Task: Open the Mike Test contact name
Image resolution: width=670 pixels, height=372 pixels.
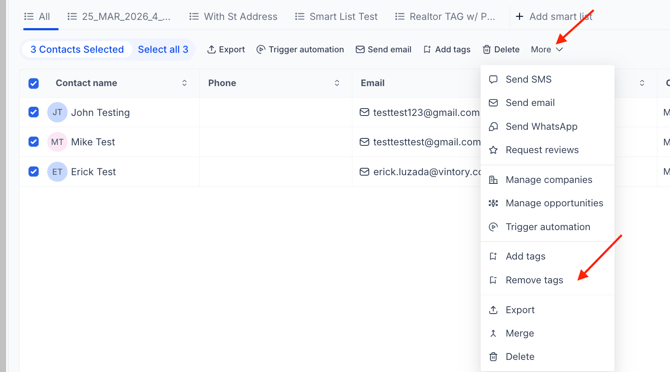Action: 93,142
